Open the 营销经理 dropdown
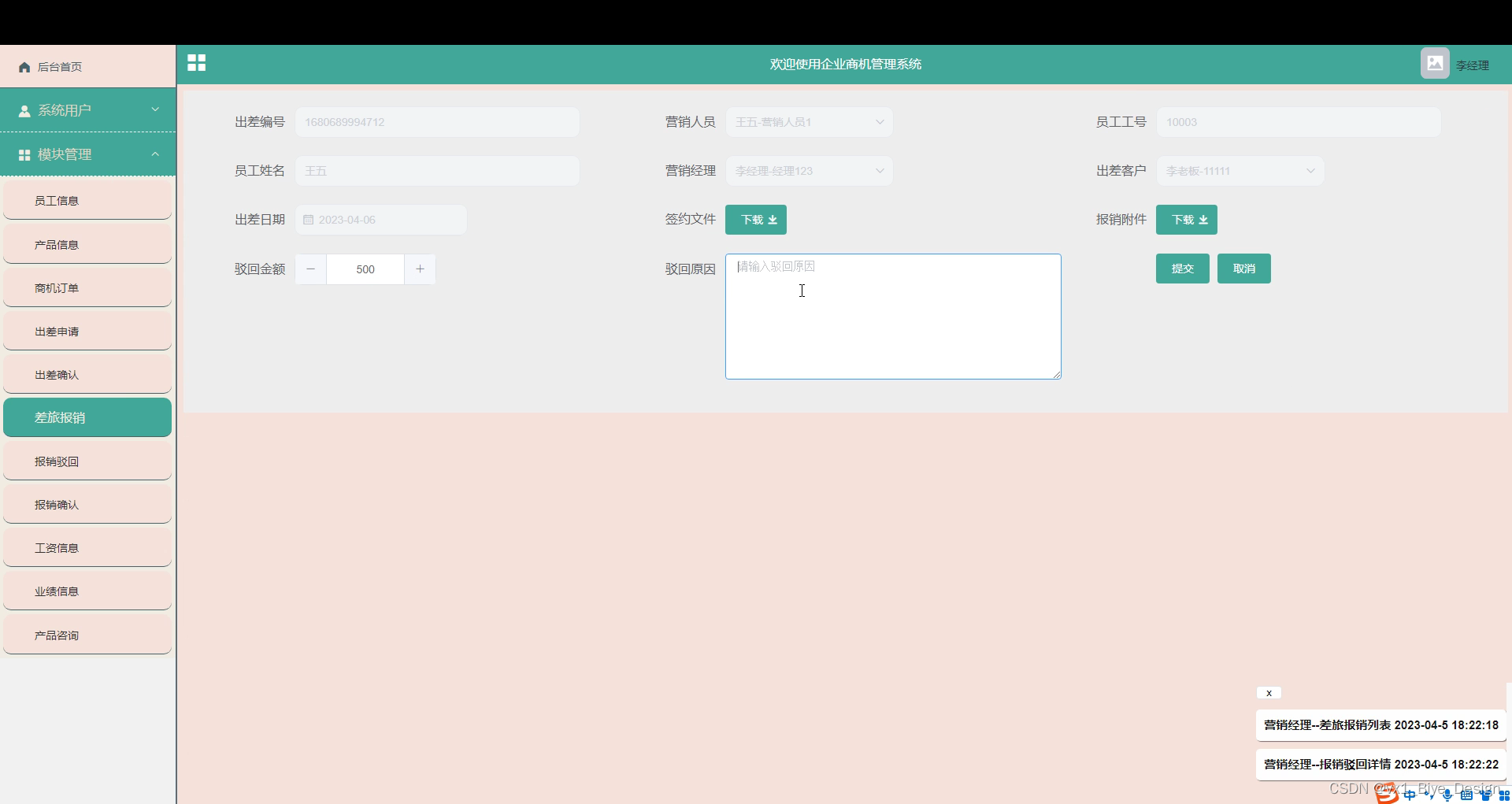Viewport: 1512px width, 804px height. click(809, 171)
